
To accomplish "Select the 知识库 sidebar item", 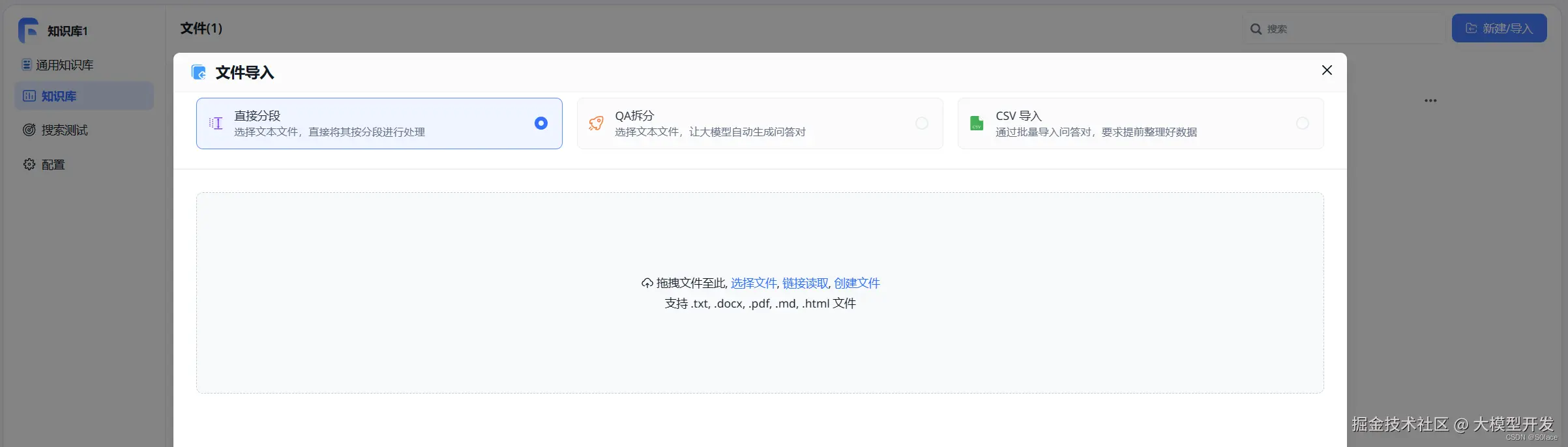I will pyautogui.click(x=84, y=96).
